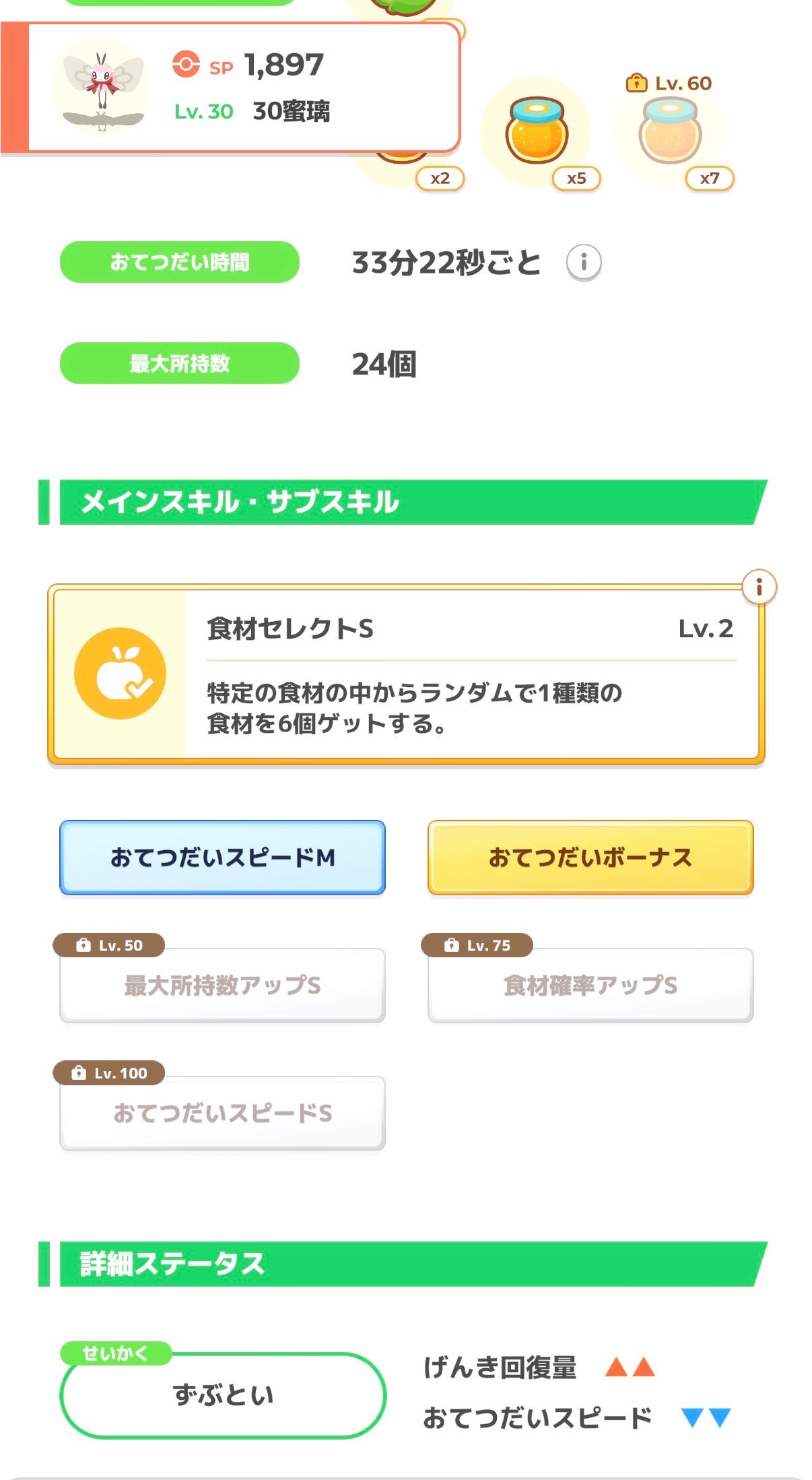812x1480 pixels.
Task: Tap the 詳細ステータス section header
Action: click(404, 1264)
